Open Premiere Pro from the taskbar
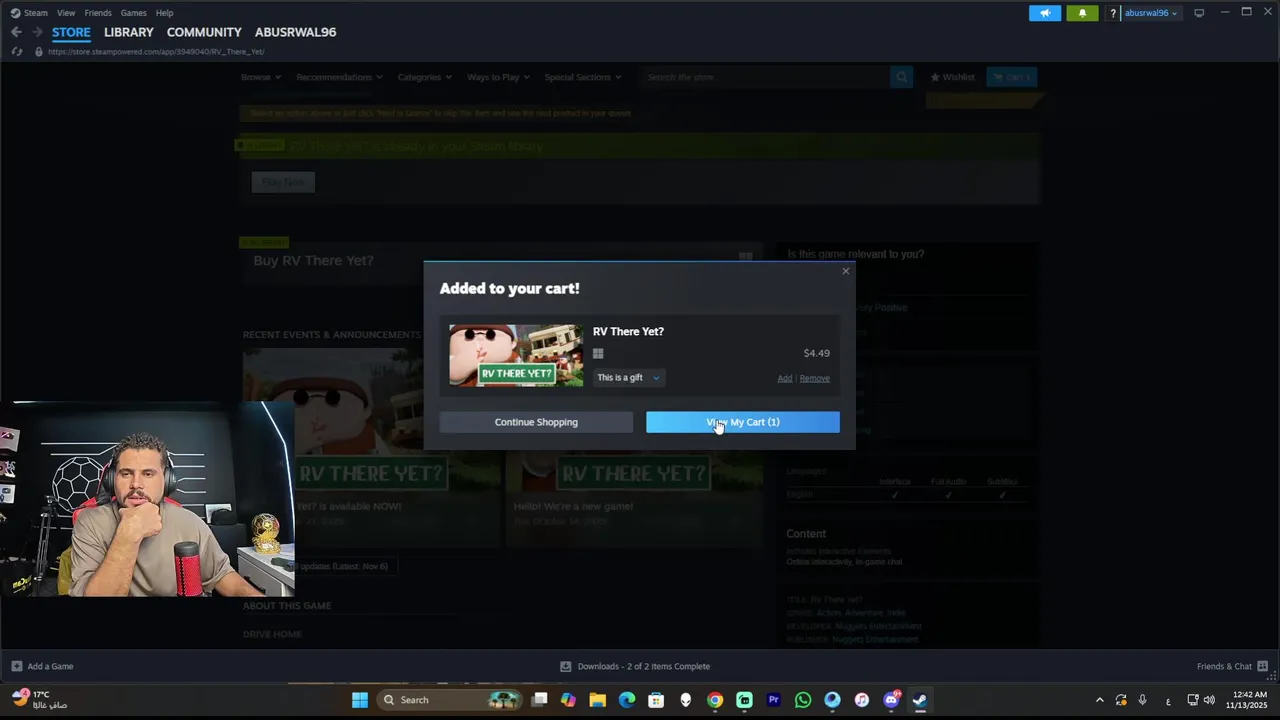 click(773, 700)
